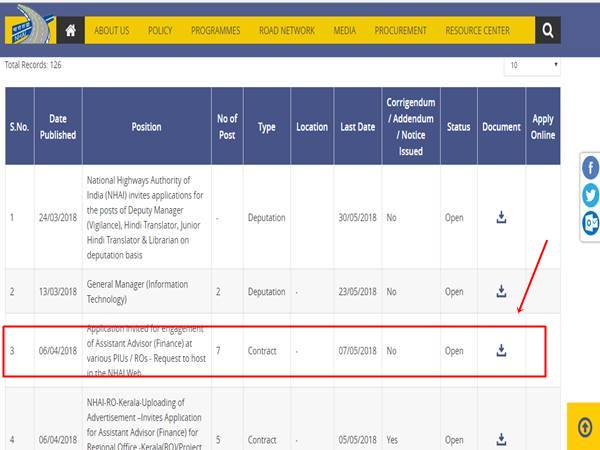Click 'Open' status in row 2

[x=454, y=292]
